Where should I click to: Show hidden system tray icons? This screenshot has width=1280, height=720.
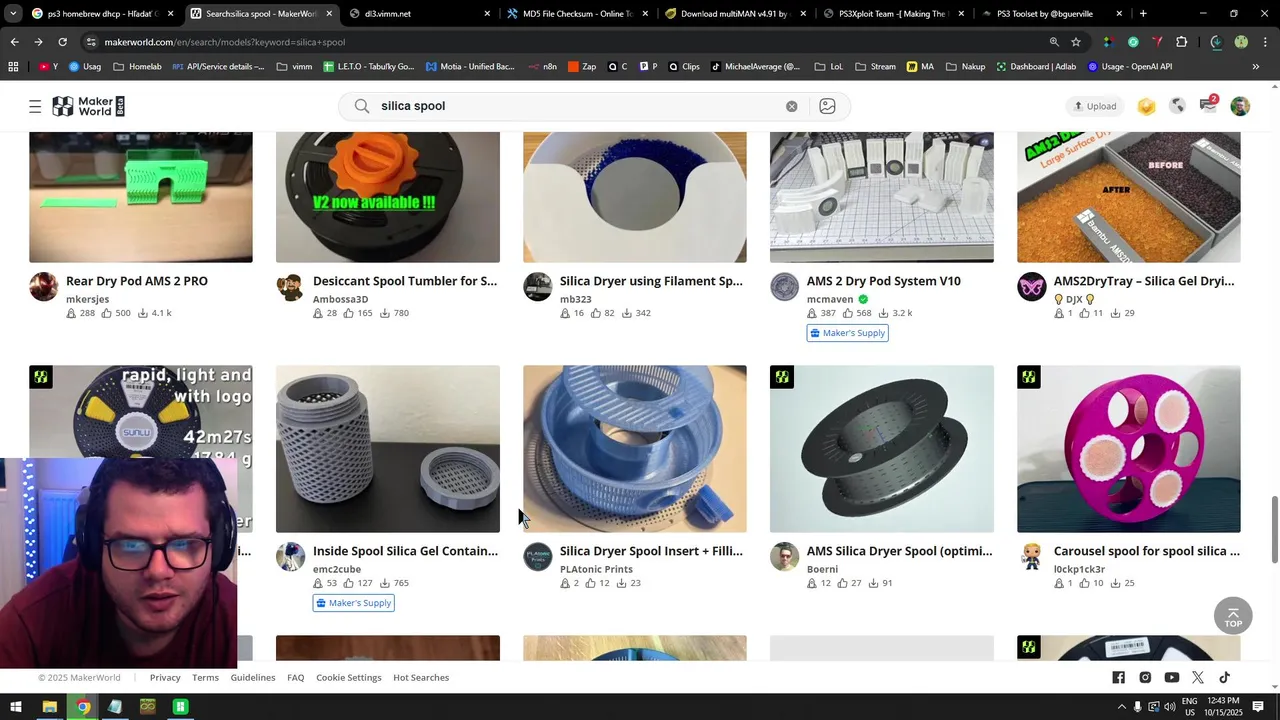[1121, 707]
